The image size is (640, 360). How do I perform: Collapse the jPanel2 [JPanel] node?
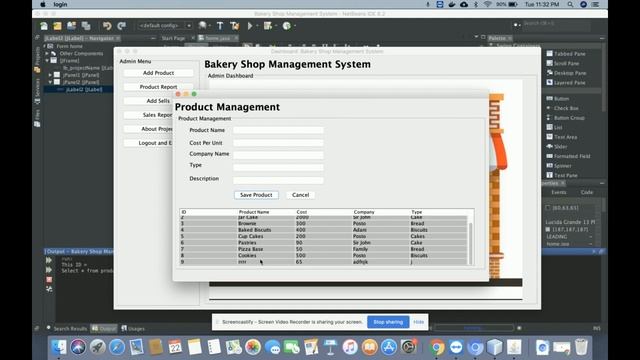pyautogui.click(x=50, y=82)
